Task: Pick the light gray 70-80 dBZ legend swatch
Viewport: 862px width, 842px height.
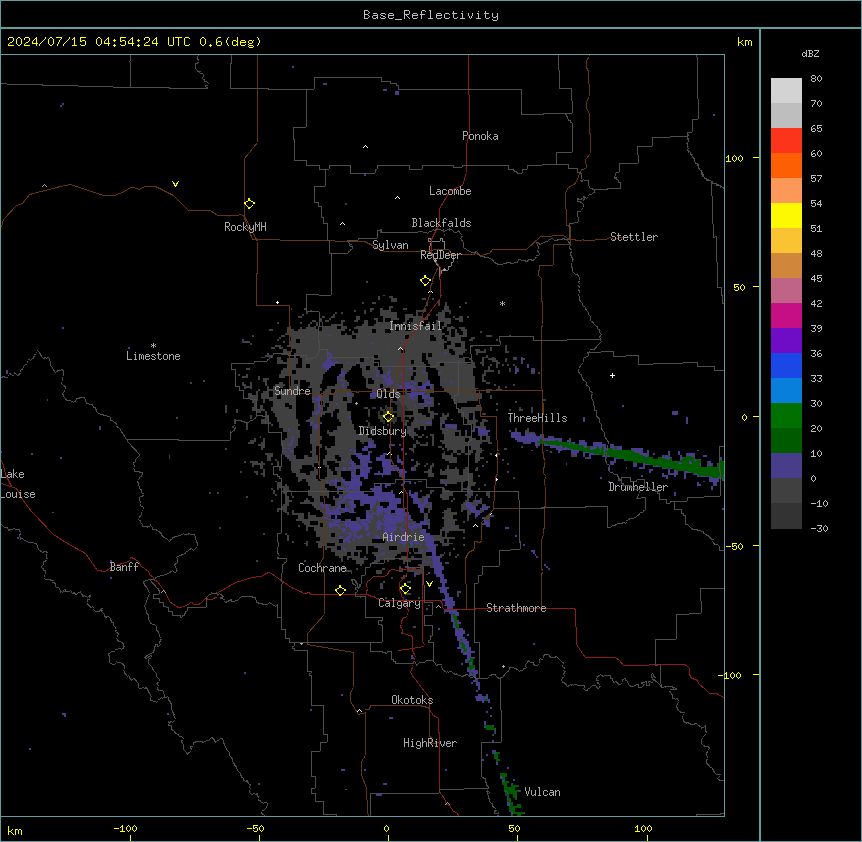Action: pyautogui.click(x=786, y=91)
